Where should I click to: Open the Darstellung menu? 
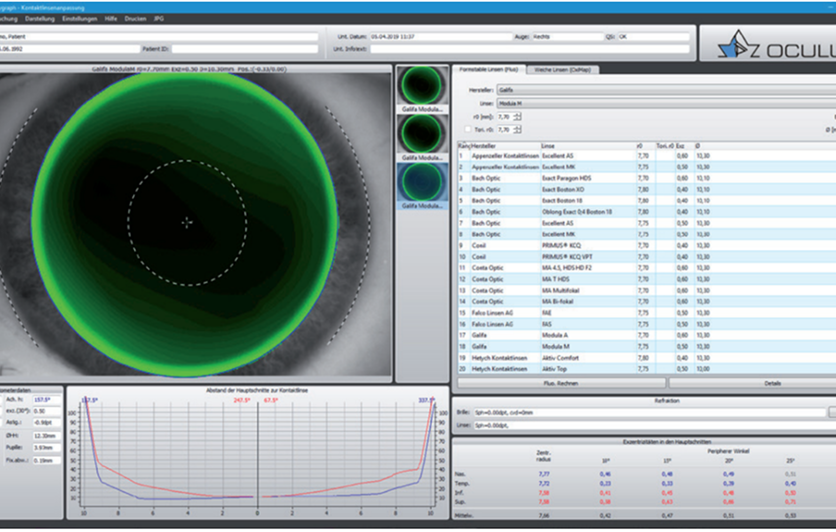tap(39, 19)
